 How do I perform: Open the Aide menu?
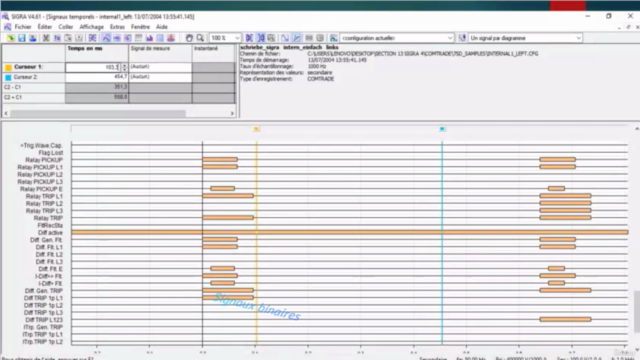point(162,27)
